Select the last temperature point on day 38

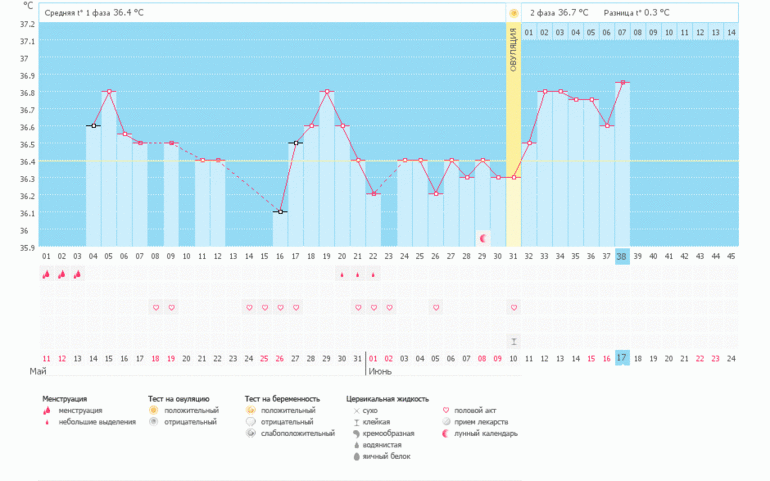point(622,83)
